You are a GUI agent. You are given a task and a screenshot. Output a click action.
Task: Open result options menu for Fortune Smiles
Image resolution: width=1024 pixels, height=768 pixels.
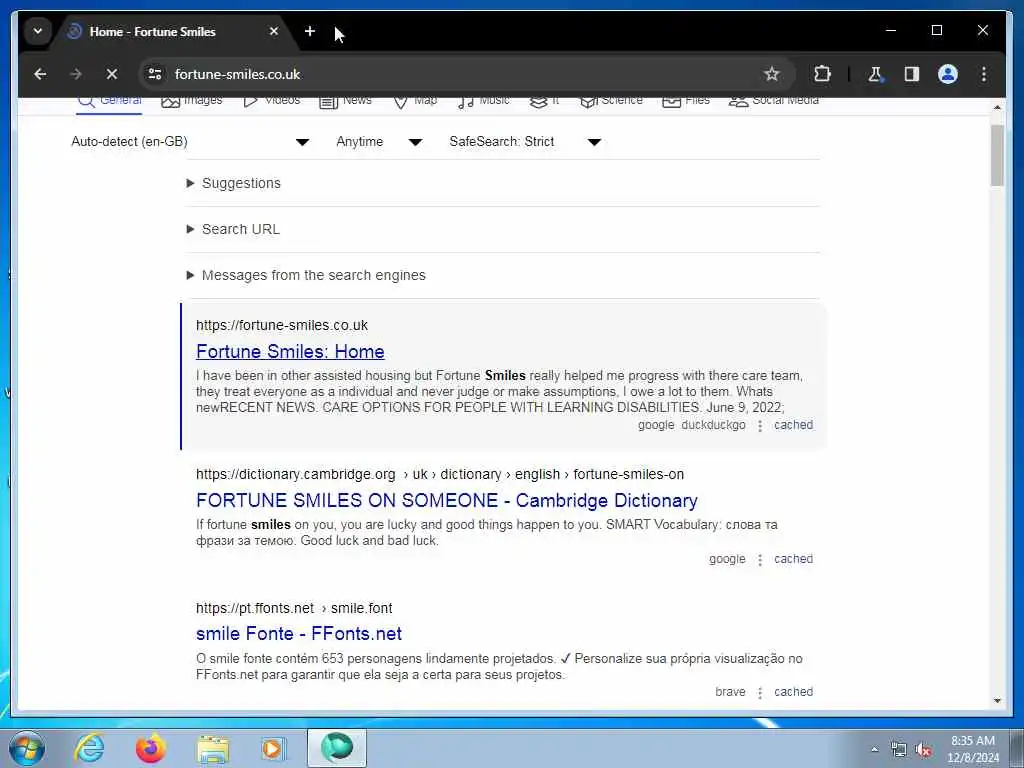click(760, 426)
